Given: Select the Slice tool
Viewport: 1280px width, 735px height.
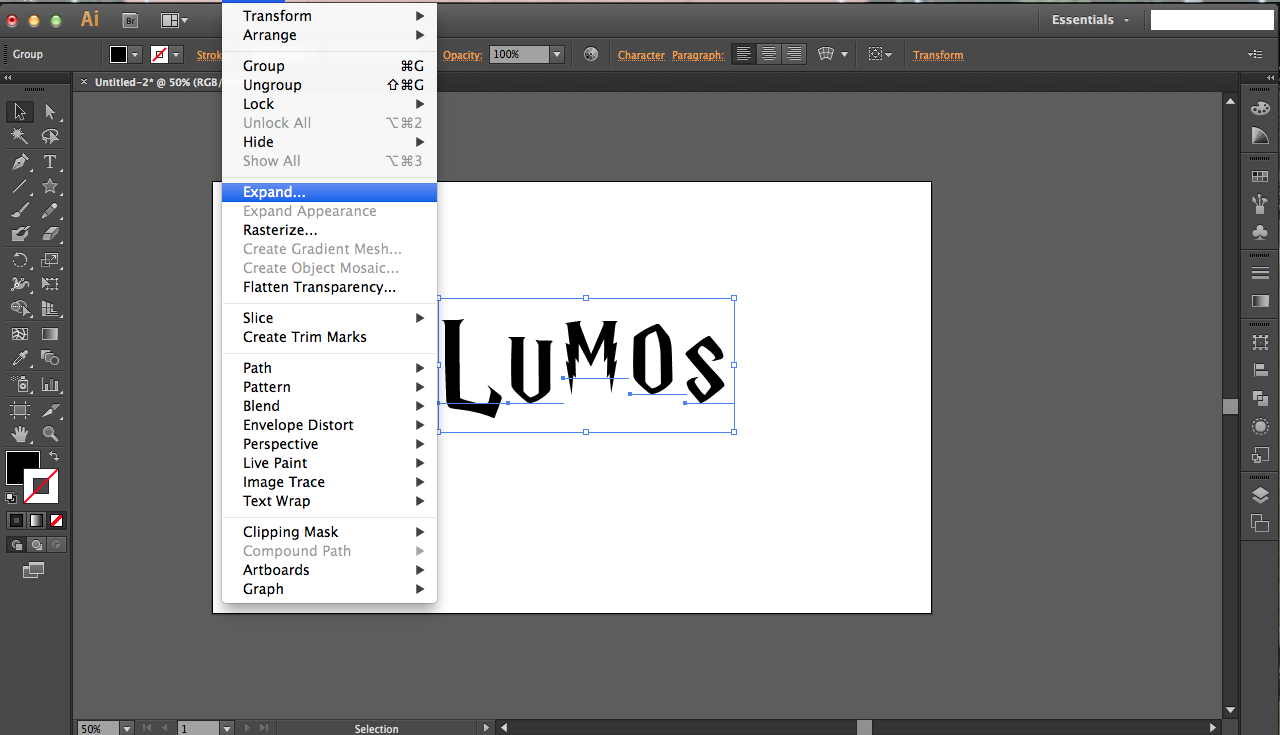Looking at the screenshot, I should click(x=50, y=409).
